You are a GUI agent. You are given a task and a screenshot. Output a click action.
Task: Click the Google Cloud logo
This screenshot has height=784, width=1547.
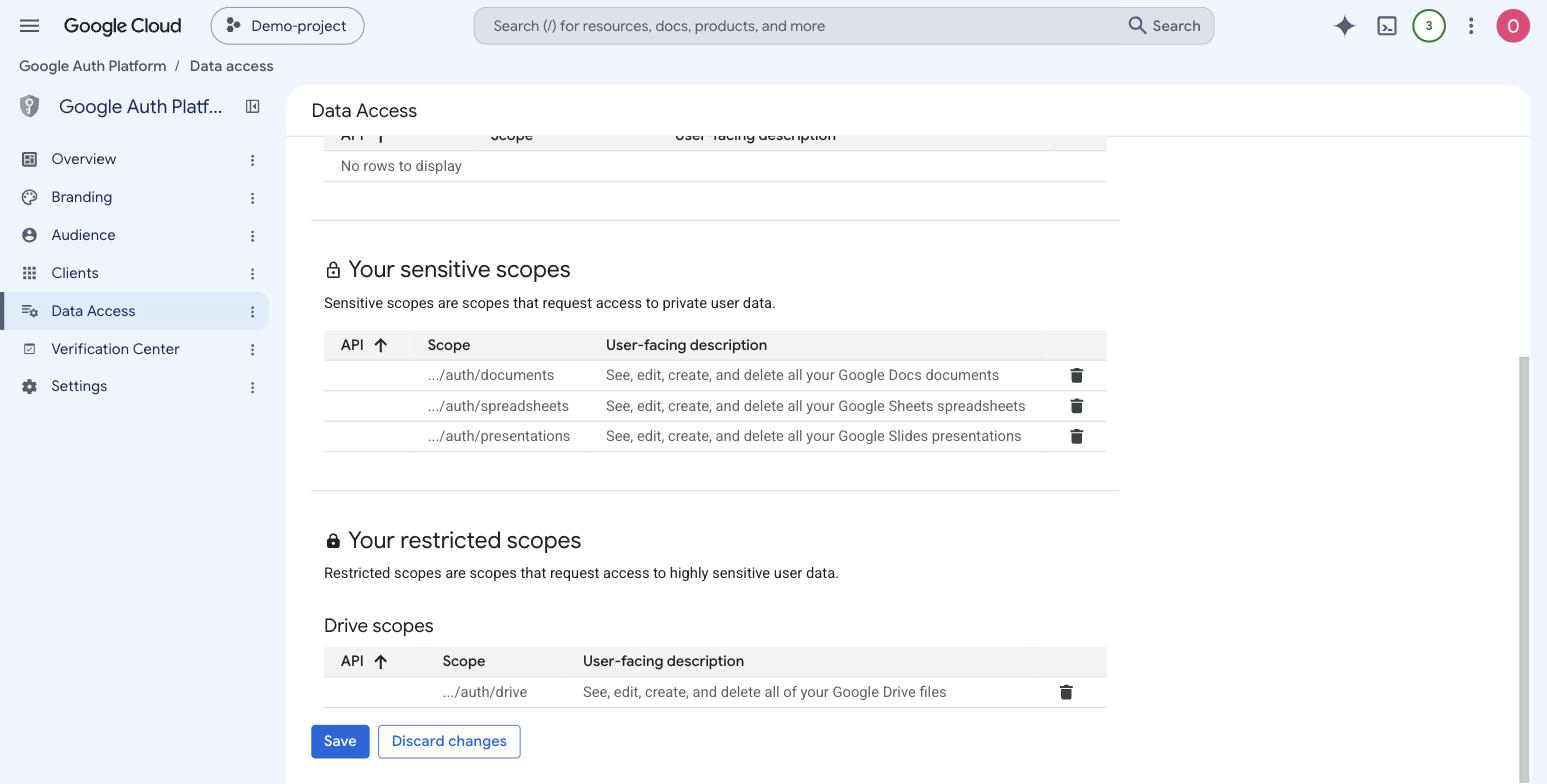123,26
